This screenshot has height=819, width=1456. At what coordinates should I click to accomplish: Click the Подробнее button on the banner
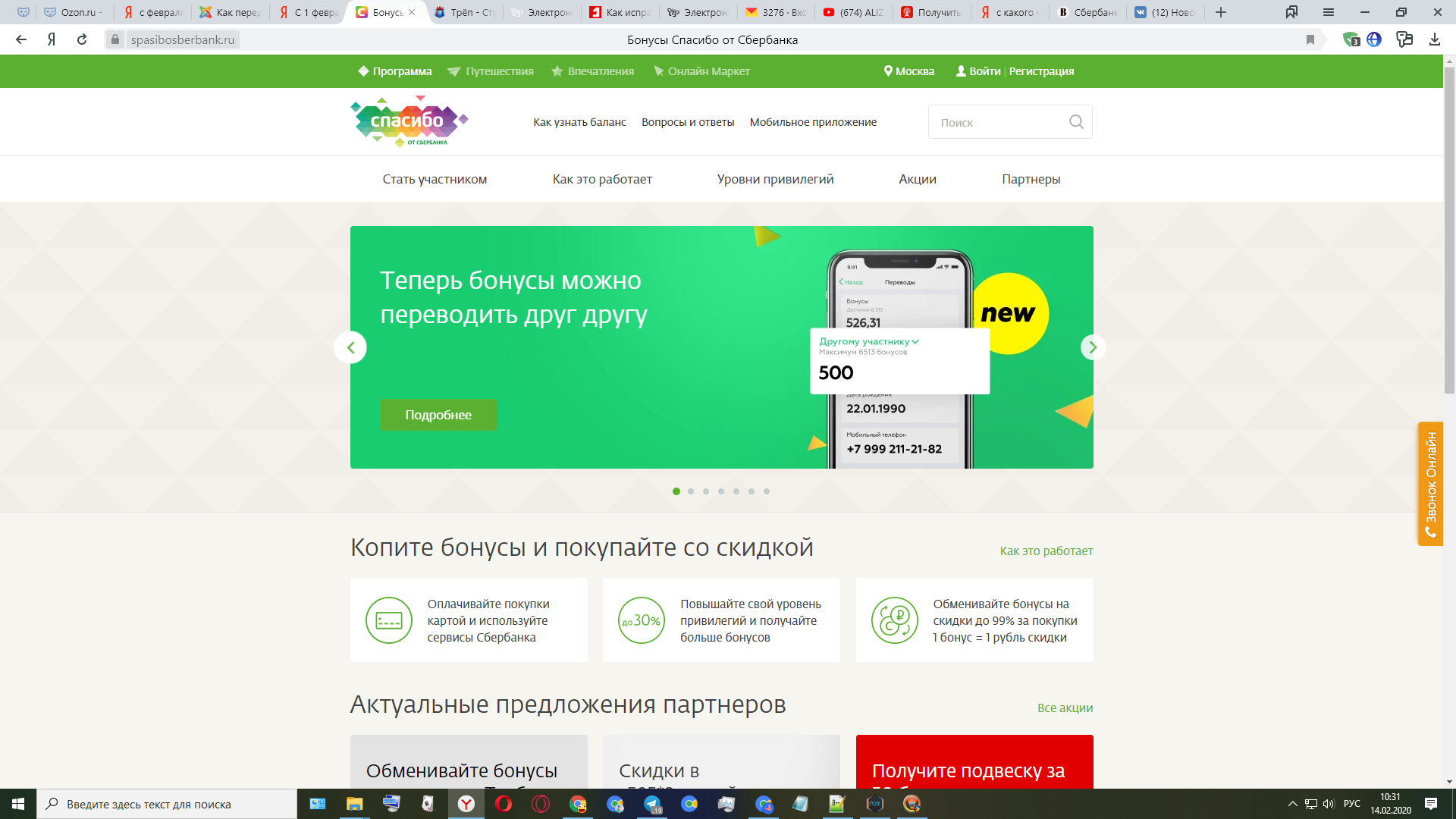[x=438, y=415]
